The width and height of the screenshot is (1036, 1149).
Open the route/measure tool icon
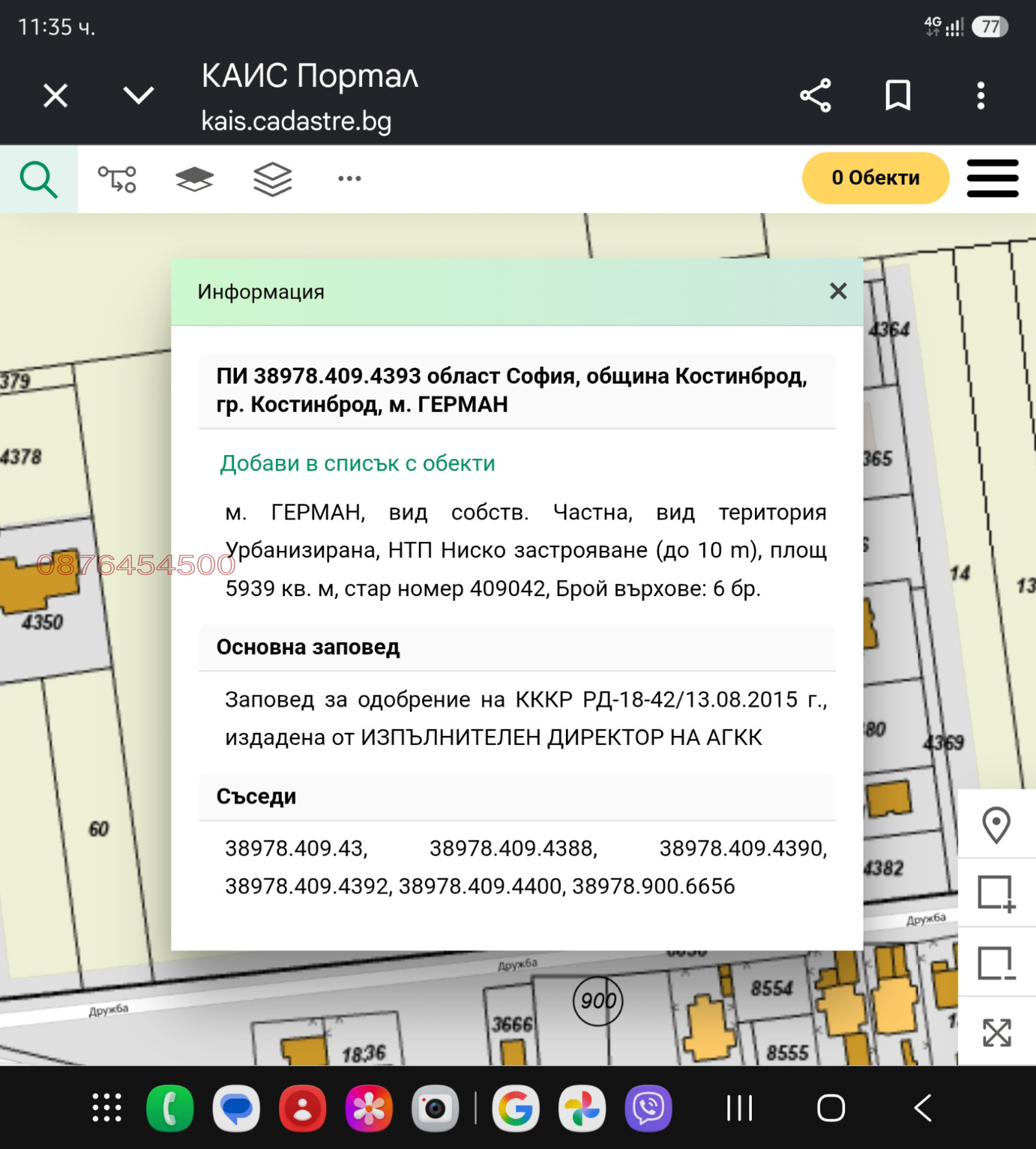pyautogui.click(x=117, y=179)
